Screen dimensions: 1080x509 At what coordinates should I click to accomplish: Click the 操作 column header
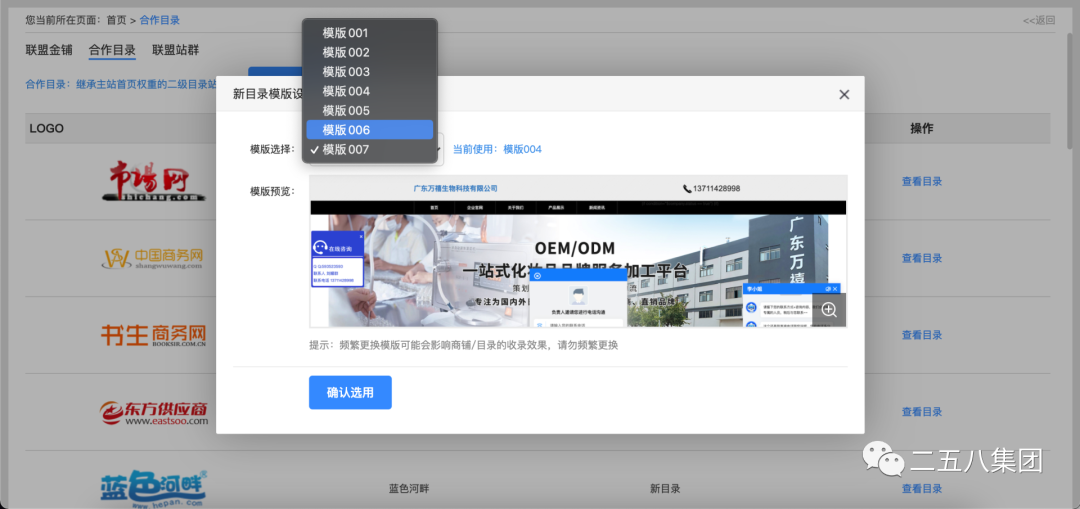coord(922,128)
